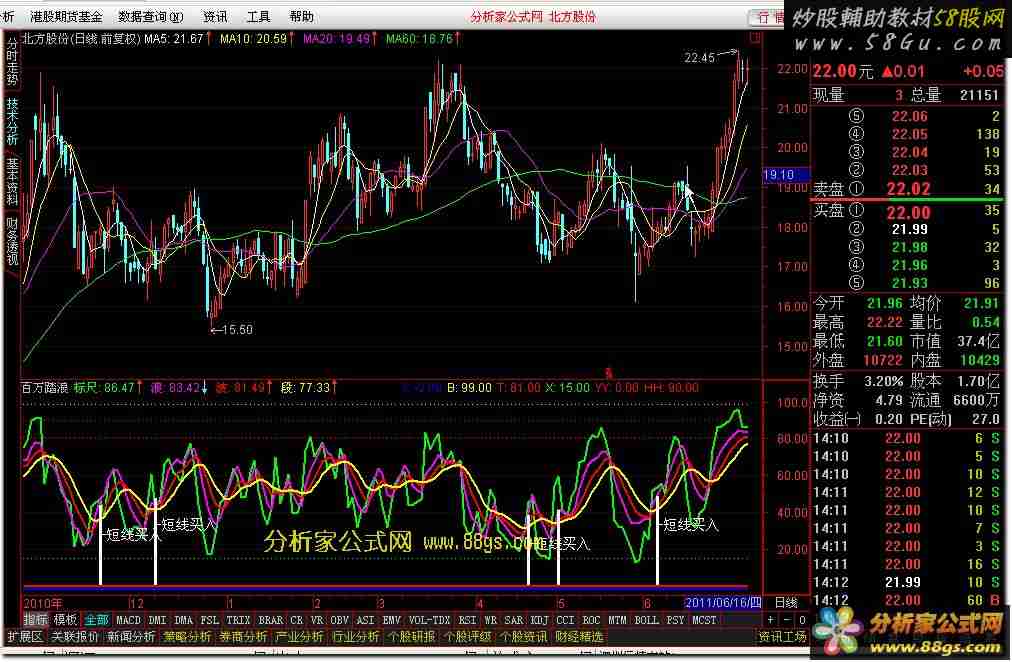Switch to the 技术分析 side tab
The height and width of the screenshot is (662, 1012).
tap(12, 121)
